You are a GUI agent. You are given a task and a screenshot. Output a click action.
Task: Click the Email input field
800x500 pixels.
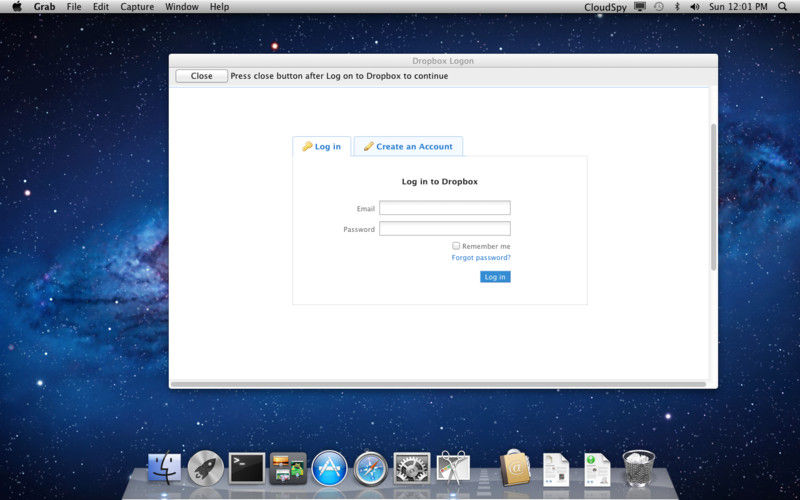click(445, 208)
